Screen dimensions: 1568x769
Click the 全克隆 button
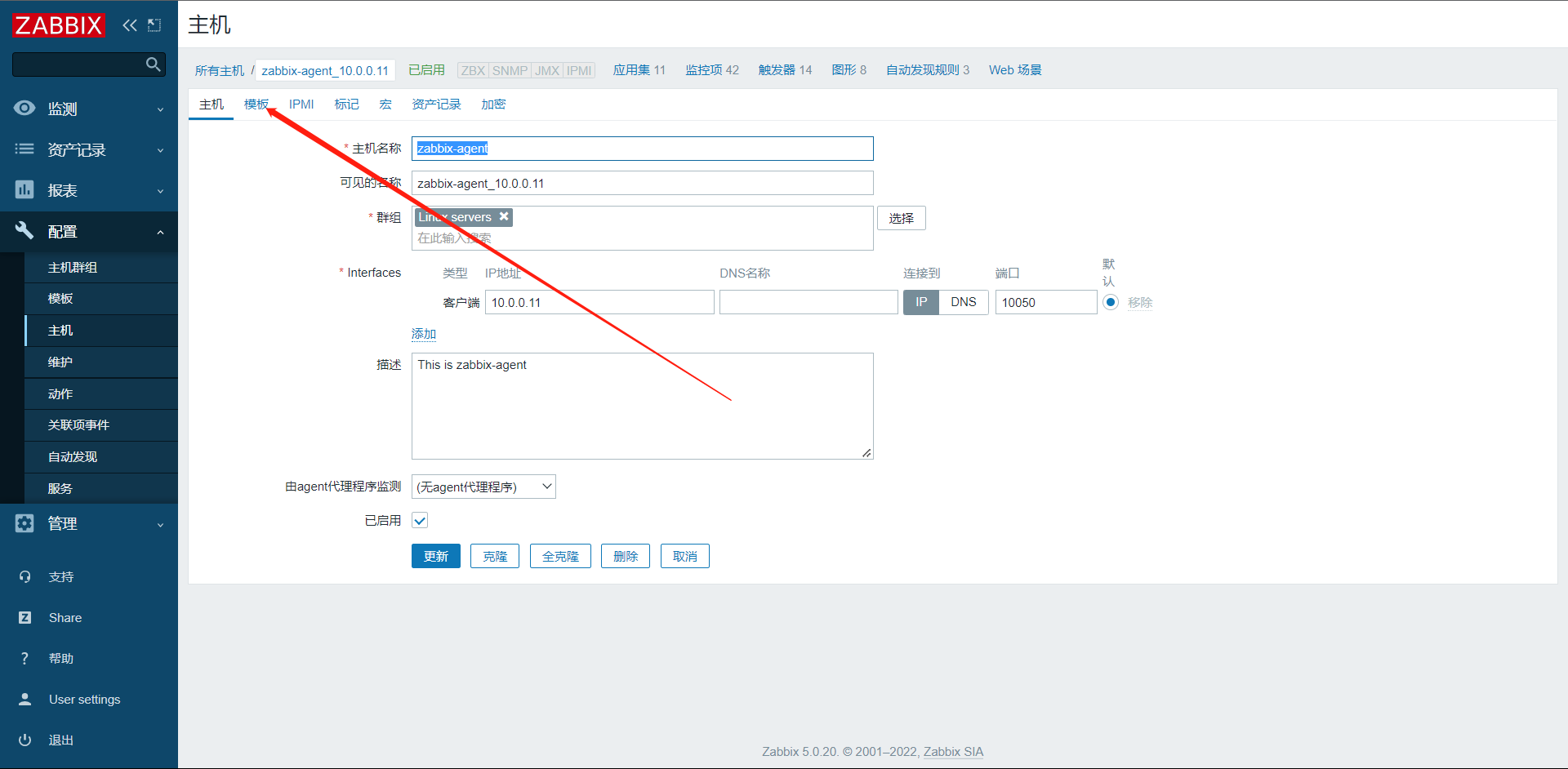tap(560, 556)
